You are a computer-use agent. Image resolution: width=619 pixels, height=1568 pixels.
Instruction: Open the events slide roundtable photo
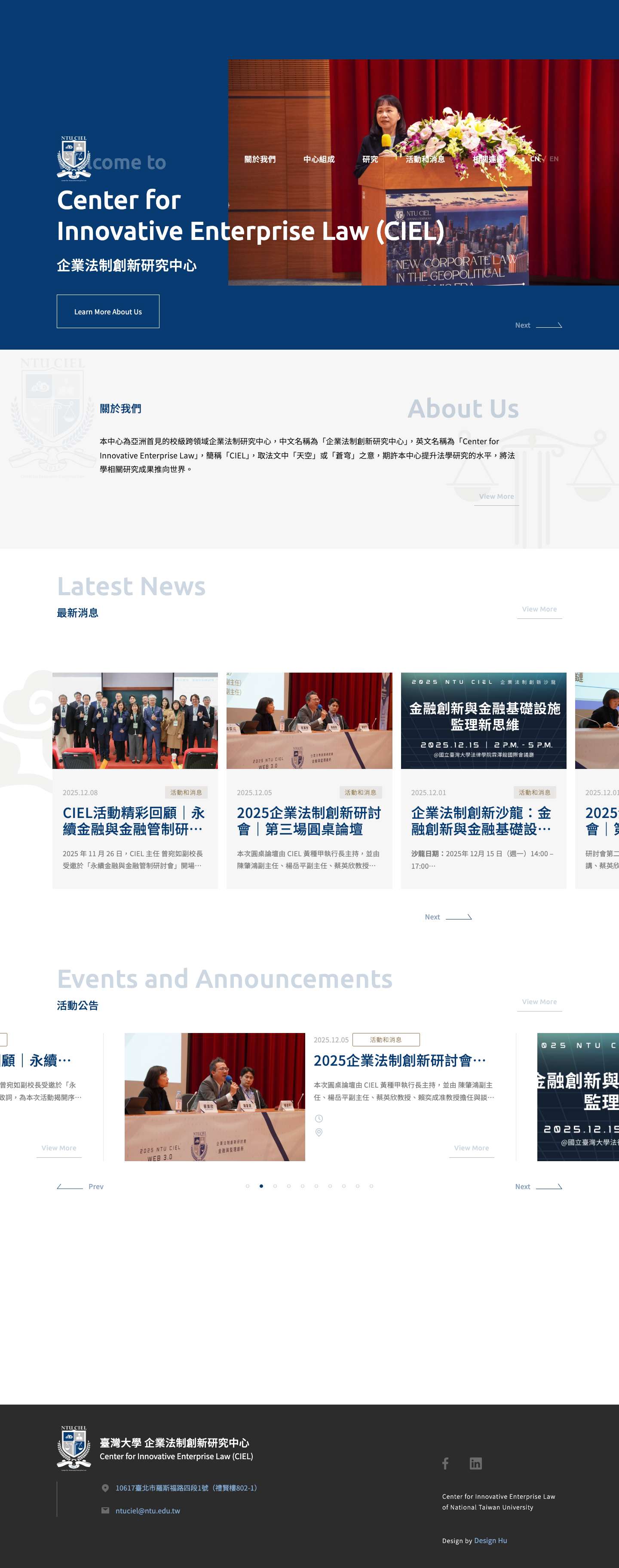click(215, 1097)
